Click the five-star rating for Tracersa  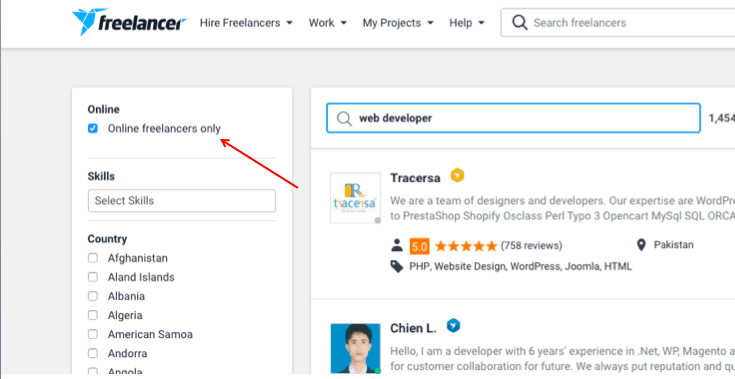click(x=466, y=245)
